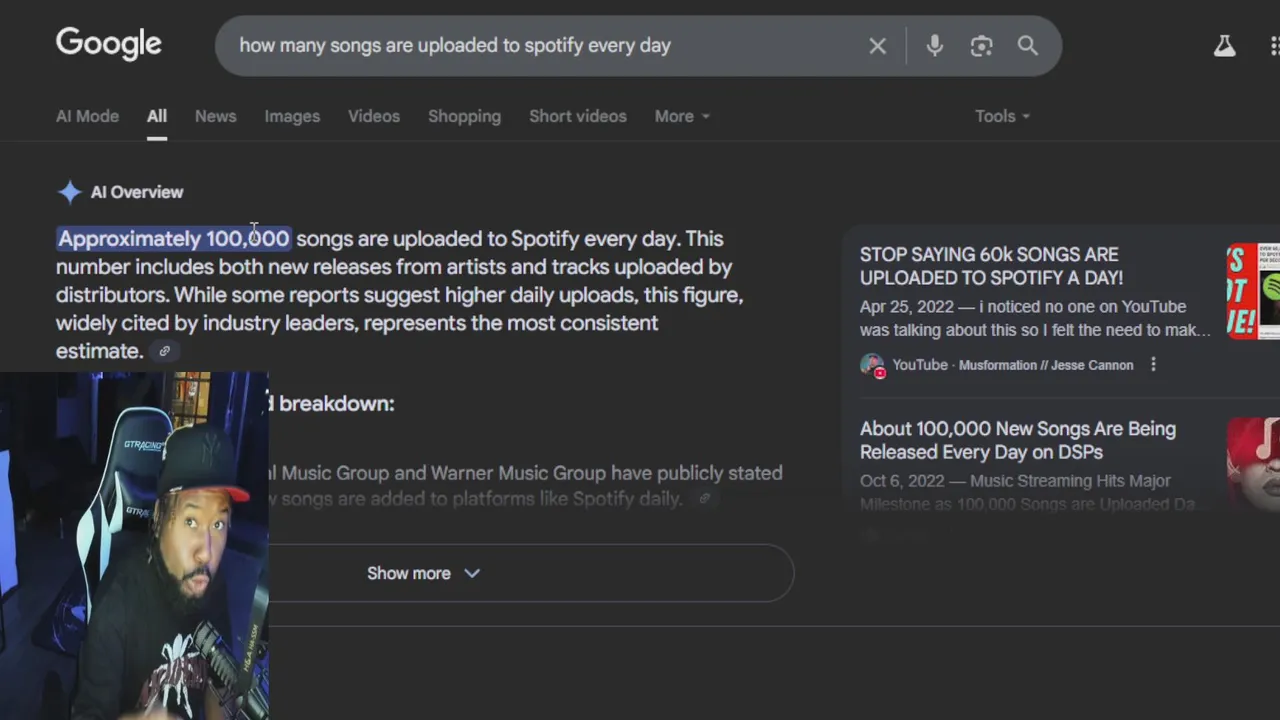Open thumbnail of the 100,000 New Songs article

1253,464
